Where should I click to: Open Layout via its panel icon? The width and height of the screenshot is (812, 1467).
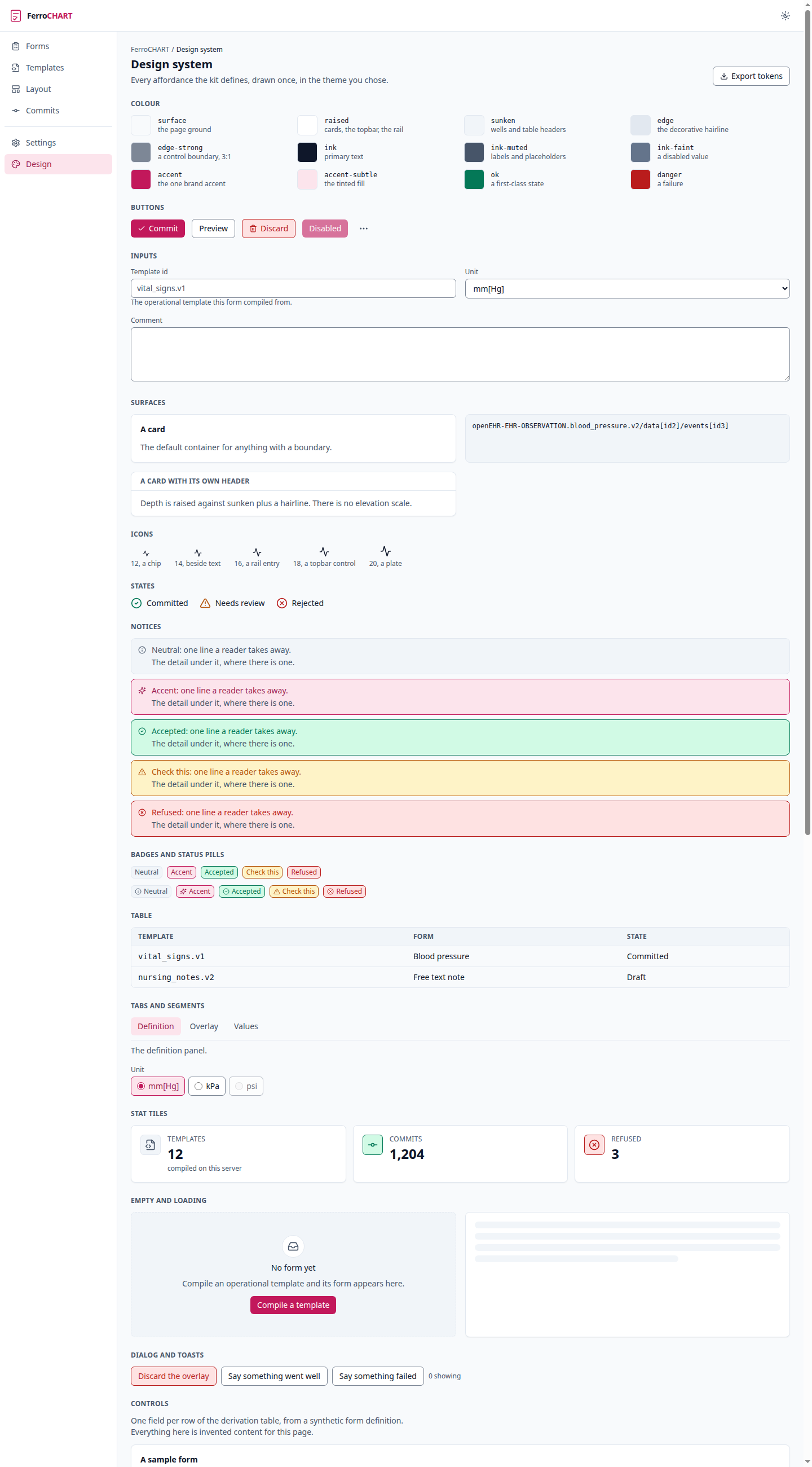[16, 89]
